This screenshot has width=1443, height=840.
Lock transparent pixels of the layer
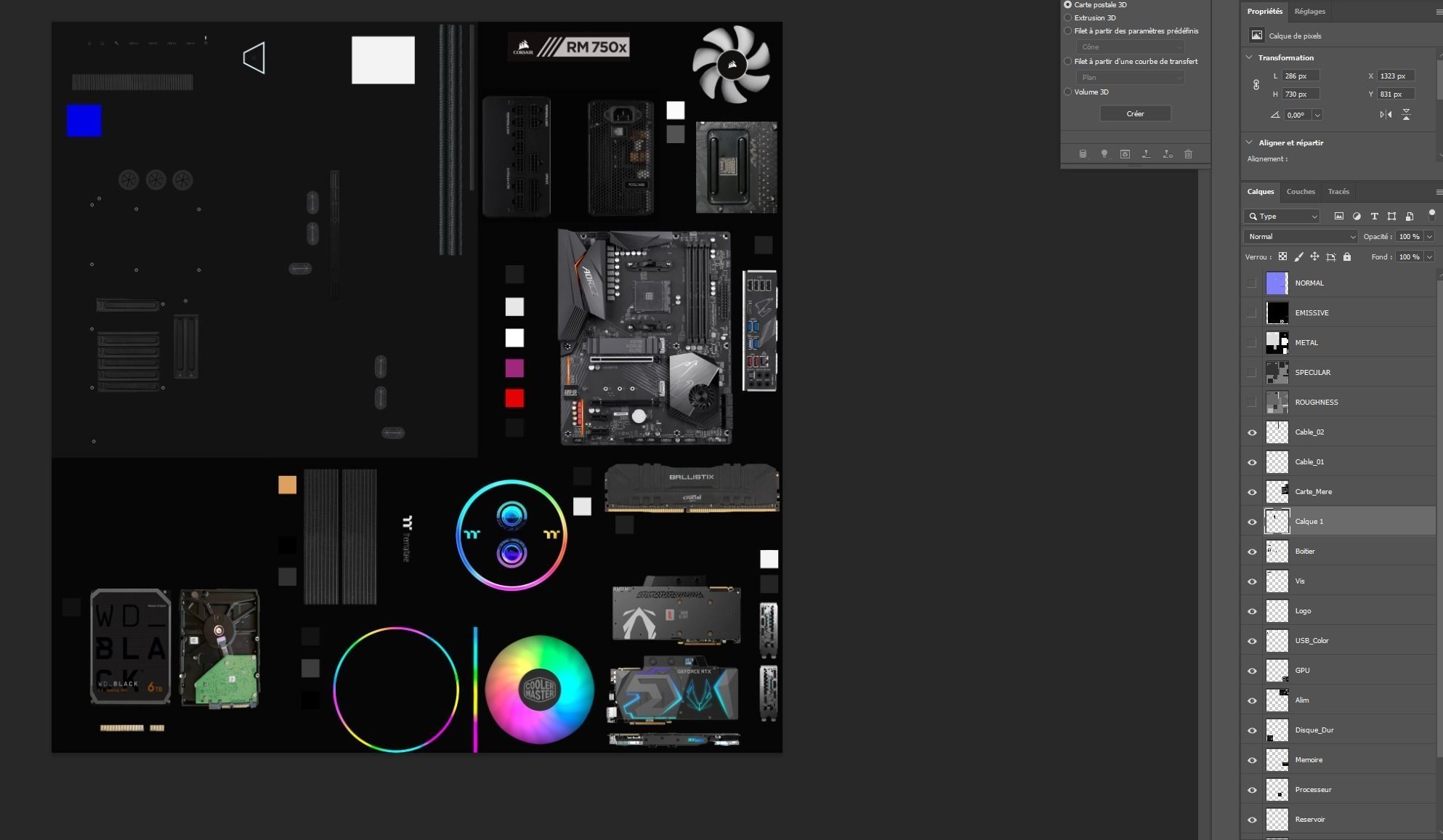1282,257
